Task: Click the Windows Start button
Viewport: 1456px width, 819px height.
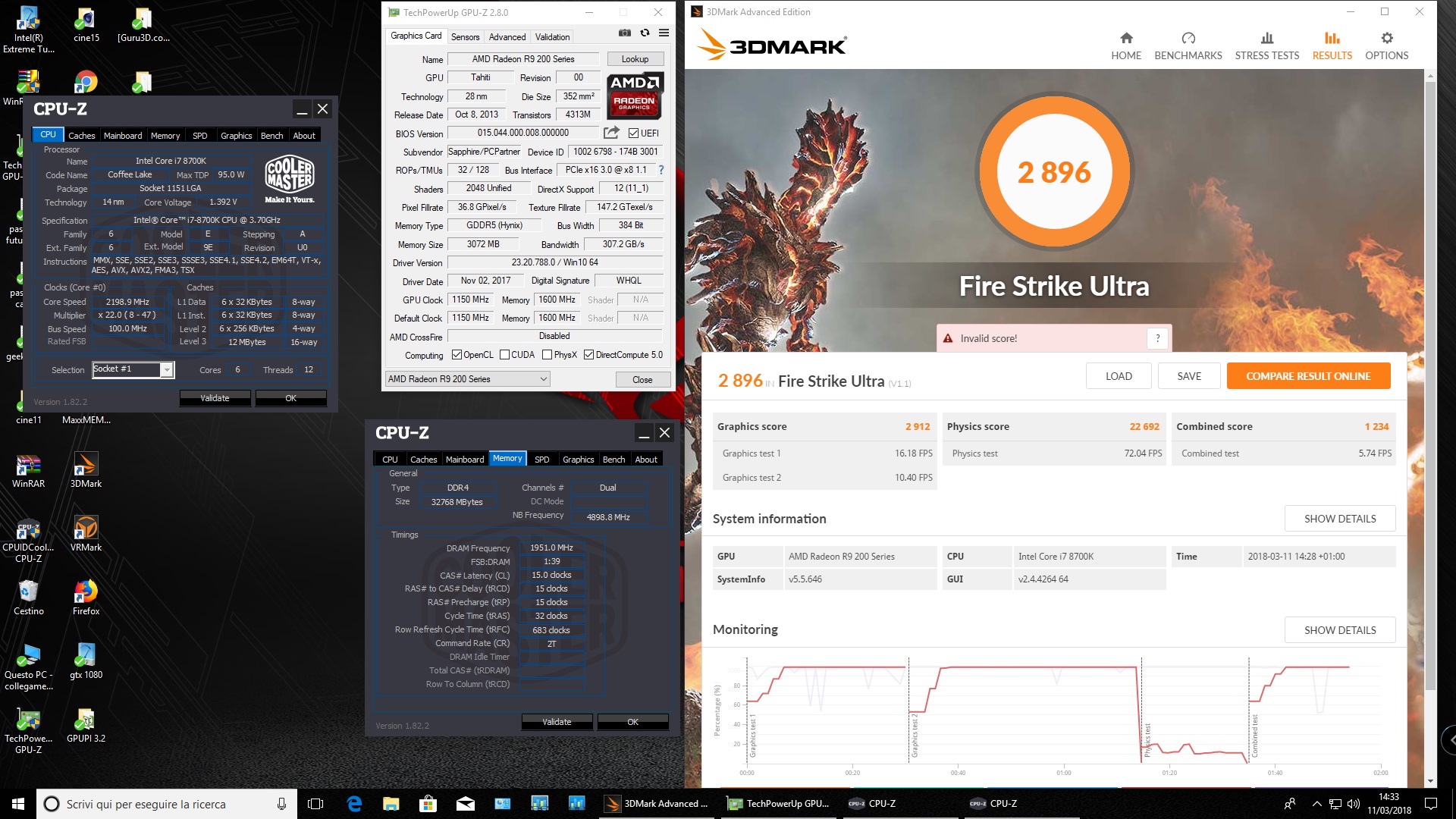Action: click(x=18, y=804)
